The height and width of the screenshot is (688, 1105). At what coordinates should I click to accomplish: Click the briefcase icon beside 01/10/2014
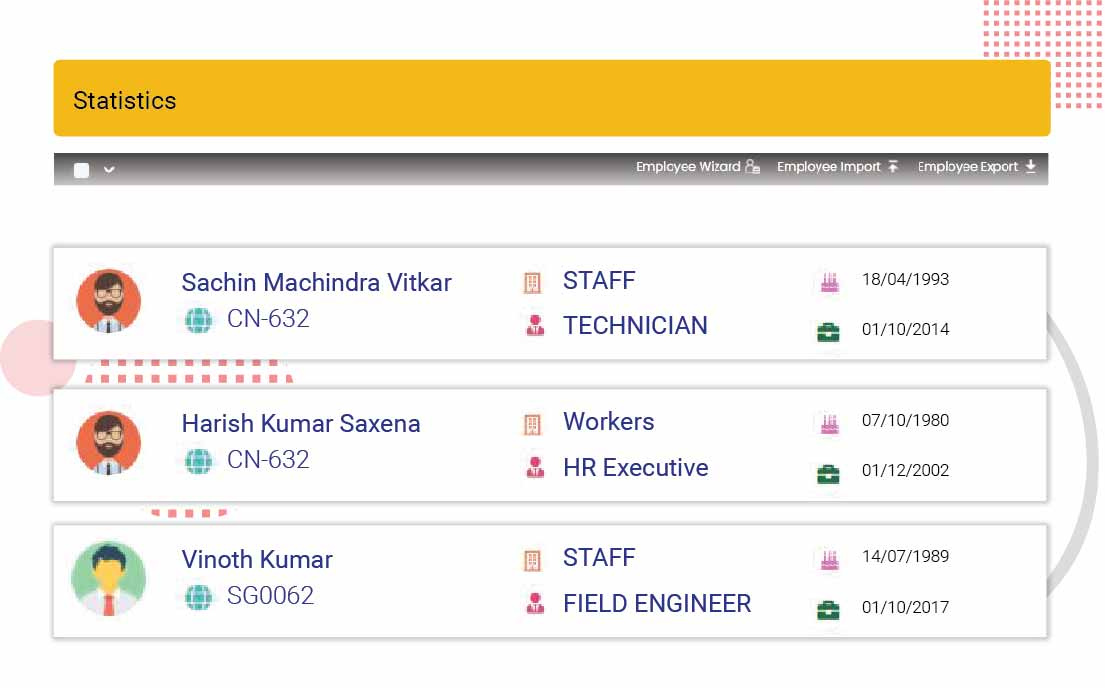tap(828, 330)
